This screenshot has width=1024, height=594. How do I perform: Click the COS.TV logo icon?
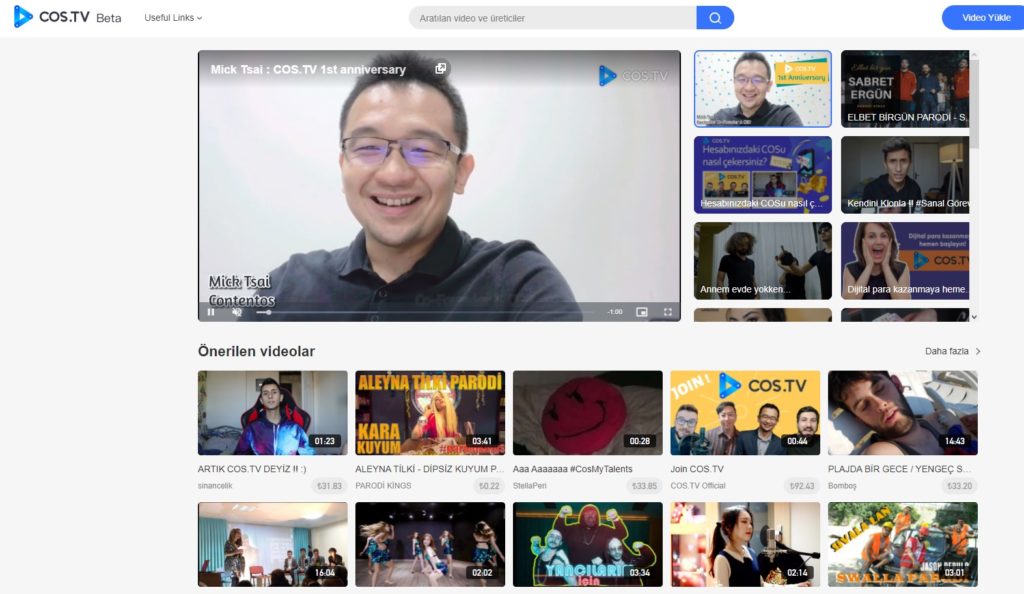[23, 17]
